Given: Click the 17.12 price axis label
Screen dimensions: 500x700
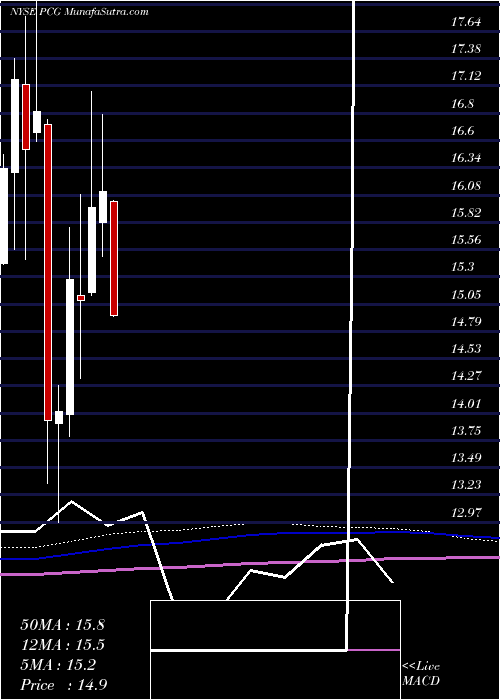Looking at the screenshot, I should coord(466,76).
